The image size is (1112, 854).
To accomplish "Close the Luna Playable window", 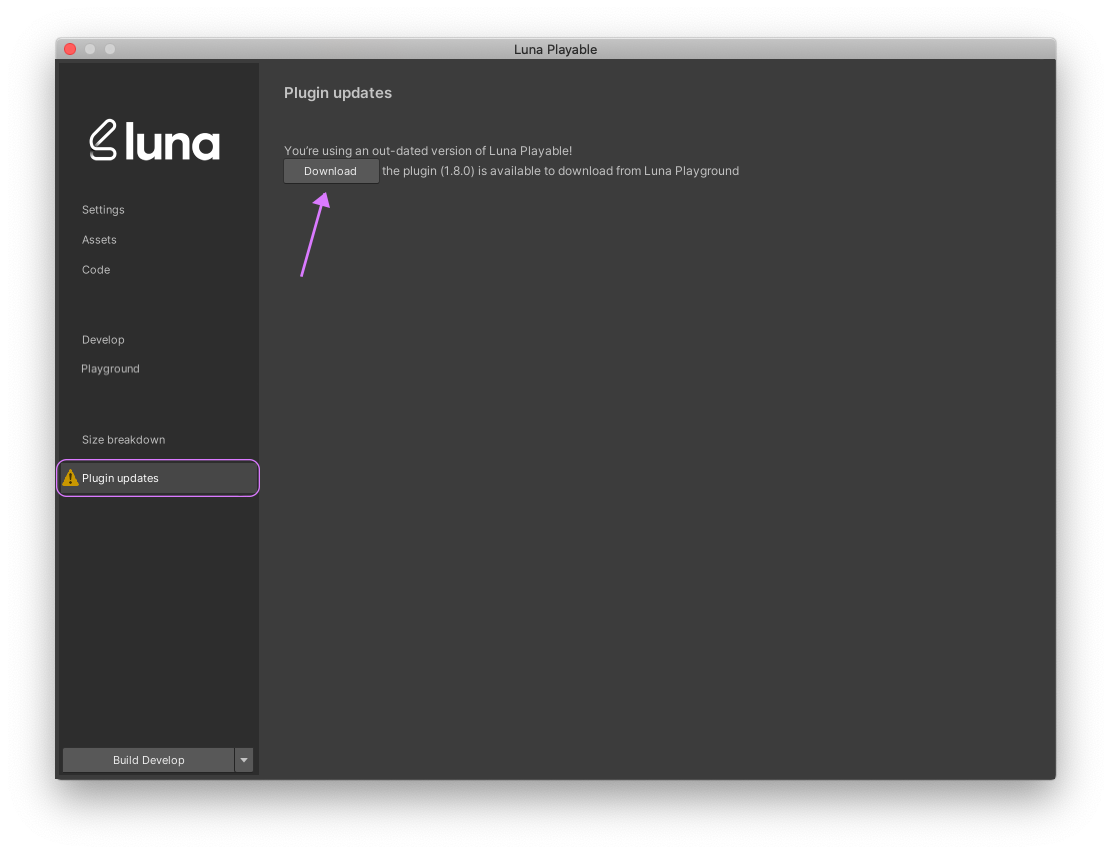I will [70, 49].
